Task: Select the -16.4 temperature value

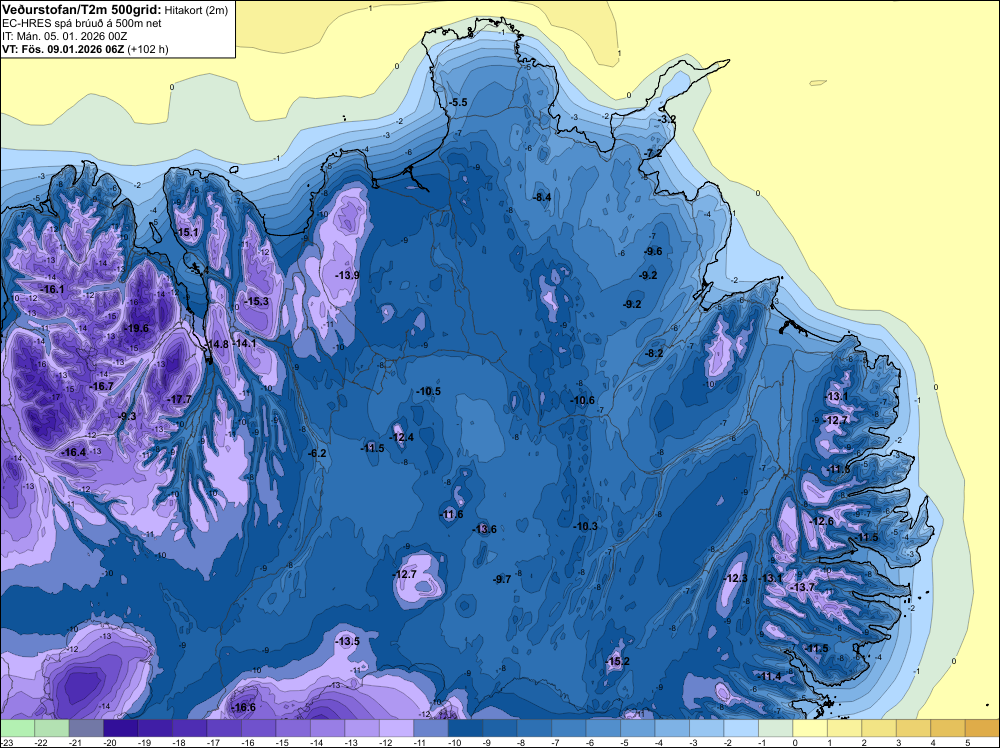Action: tap(73, 452)
